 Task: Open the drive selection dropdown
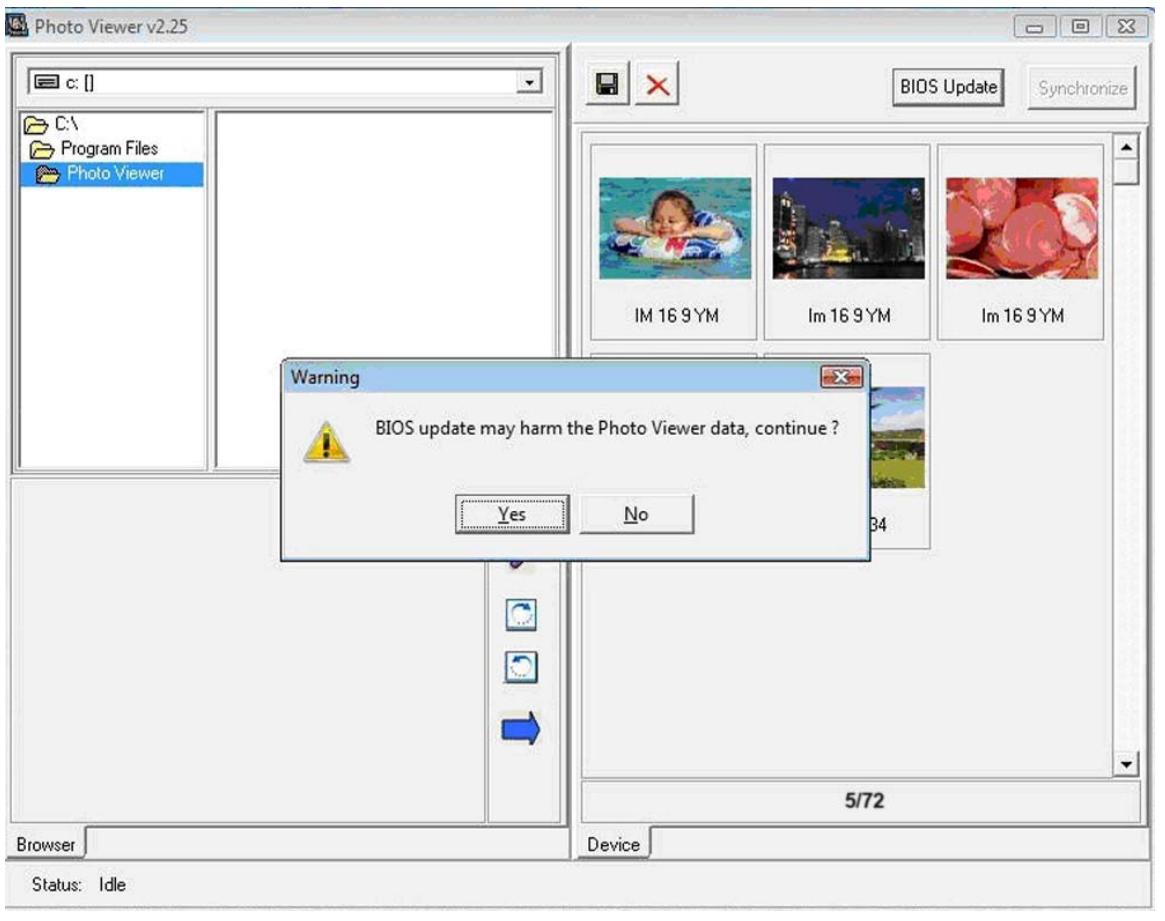point(533,82)
